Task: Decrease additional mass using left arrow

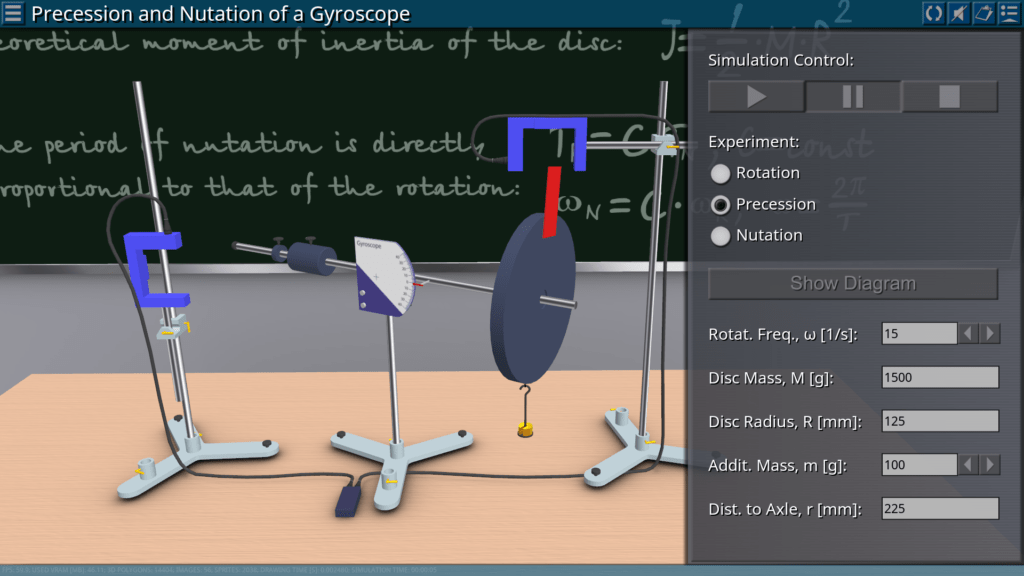Action: click(969, 465)
